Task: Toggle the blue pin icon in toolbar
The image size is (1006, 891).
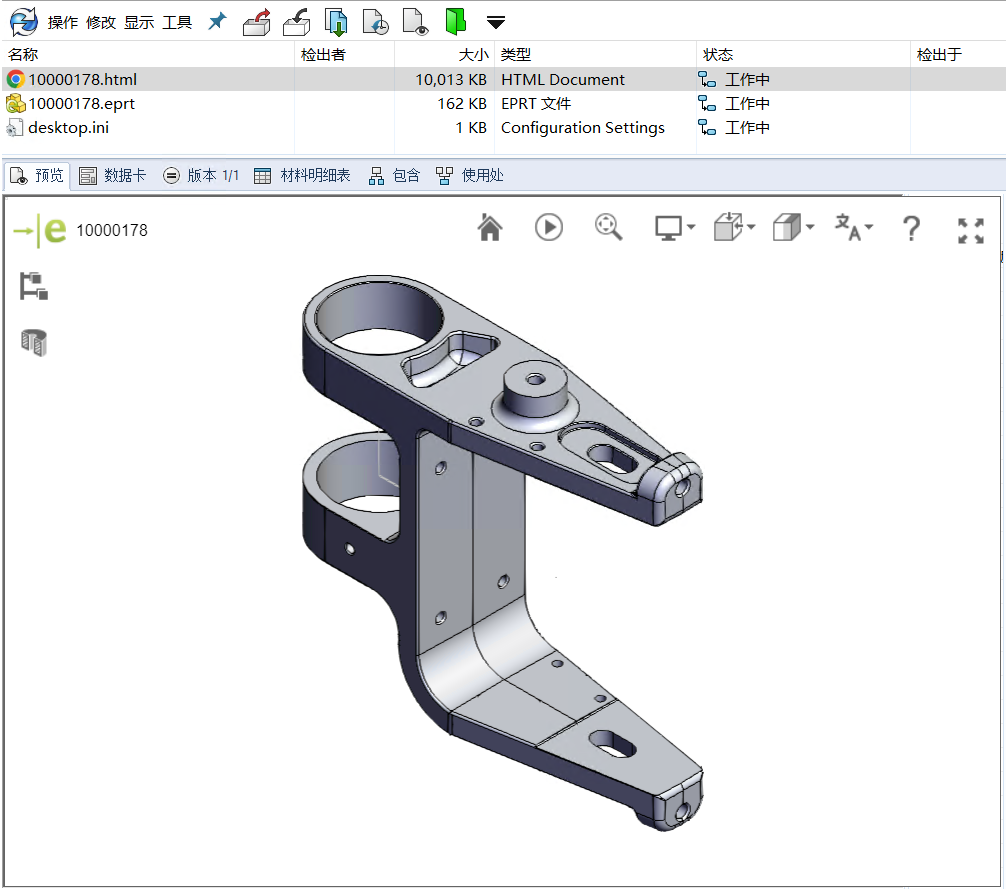Action: [217, 21]
